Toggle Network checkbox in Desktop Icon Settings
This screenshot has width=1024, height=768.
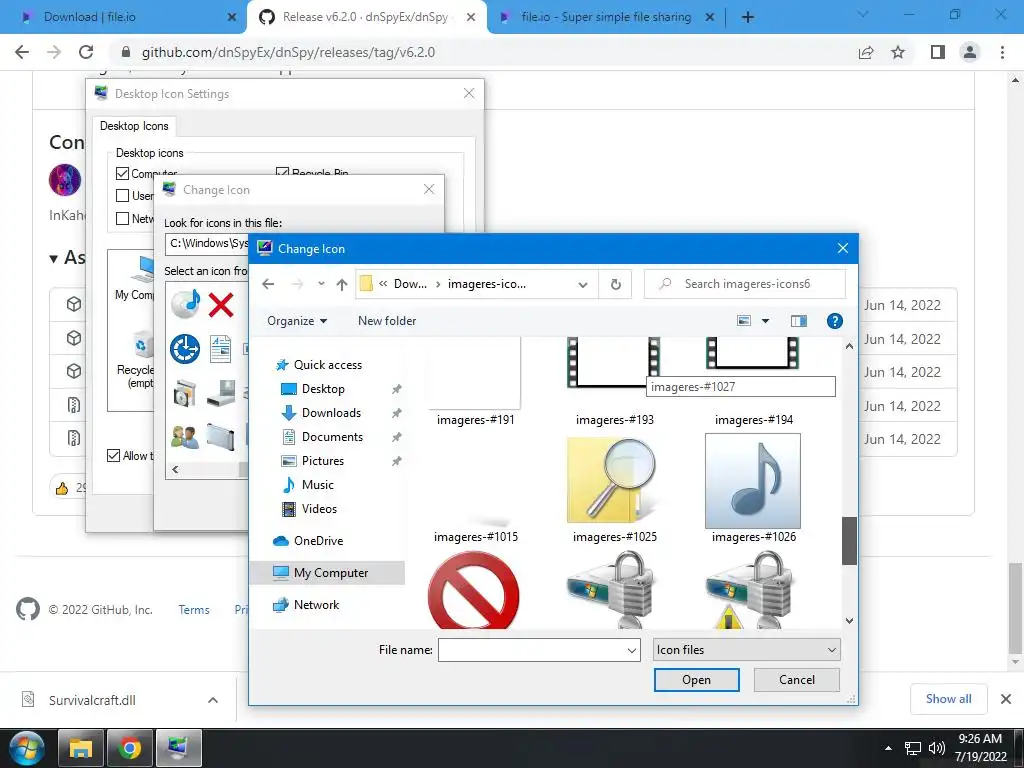[x=122, y=218]
